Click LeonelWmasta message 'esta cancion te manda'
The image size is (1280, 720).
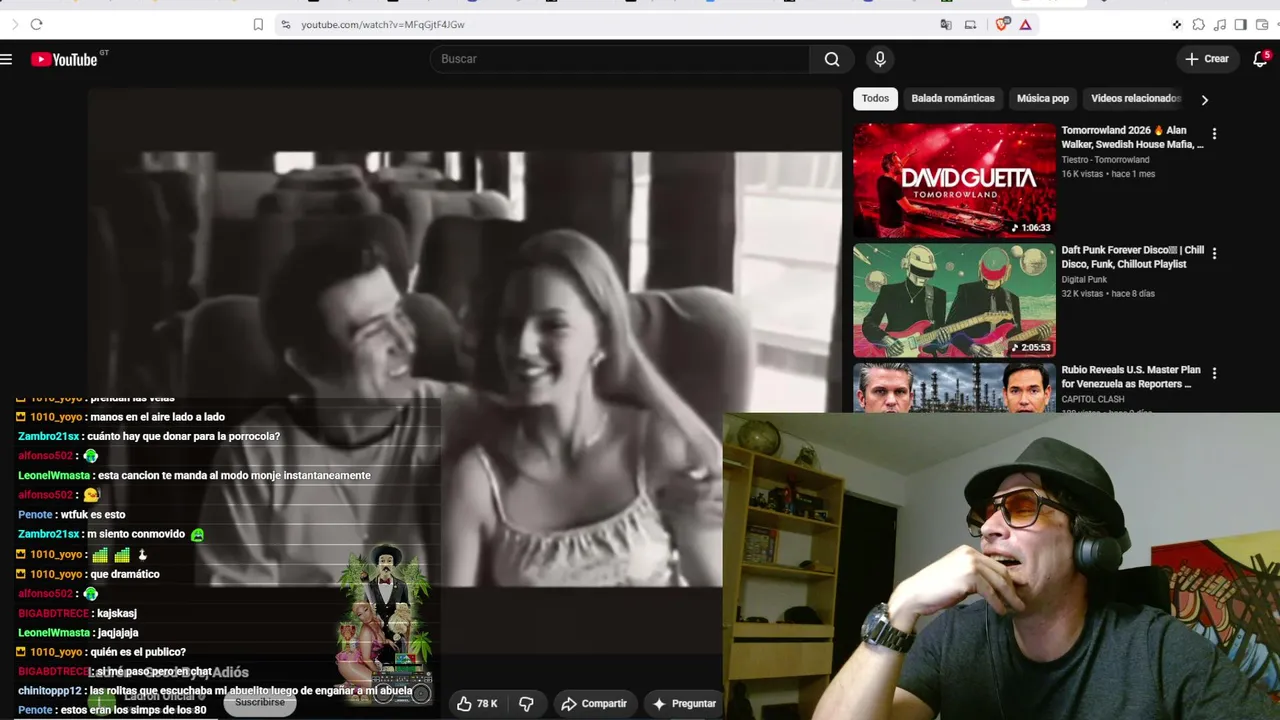pos(234,475)
